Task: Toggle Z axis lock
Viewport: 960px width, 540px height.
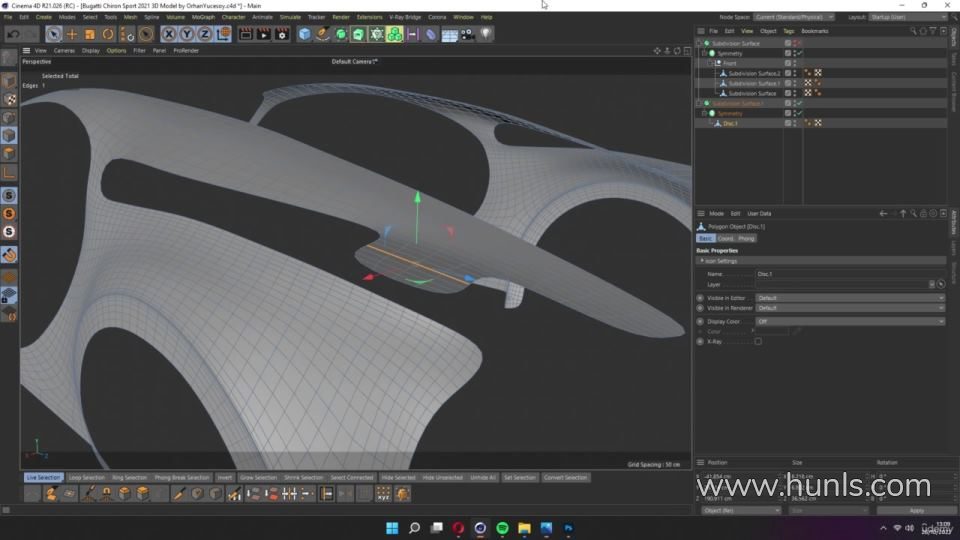Action: [x=204, y=34]
